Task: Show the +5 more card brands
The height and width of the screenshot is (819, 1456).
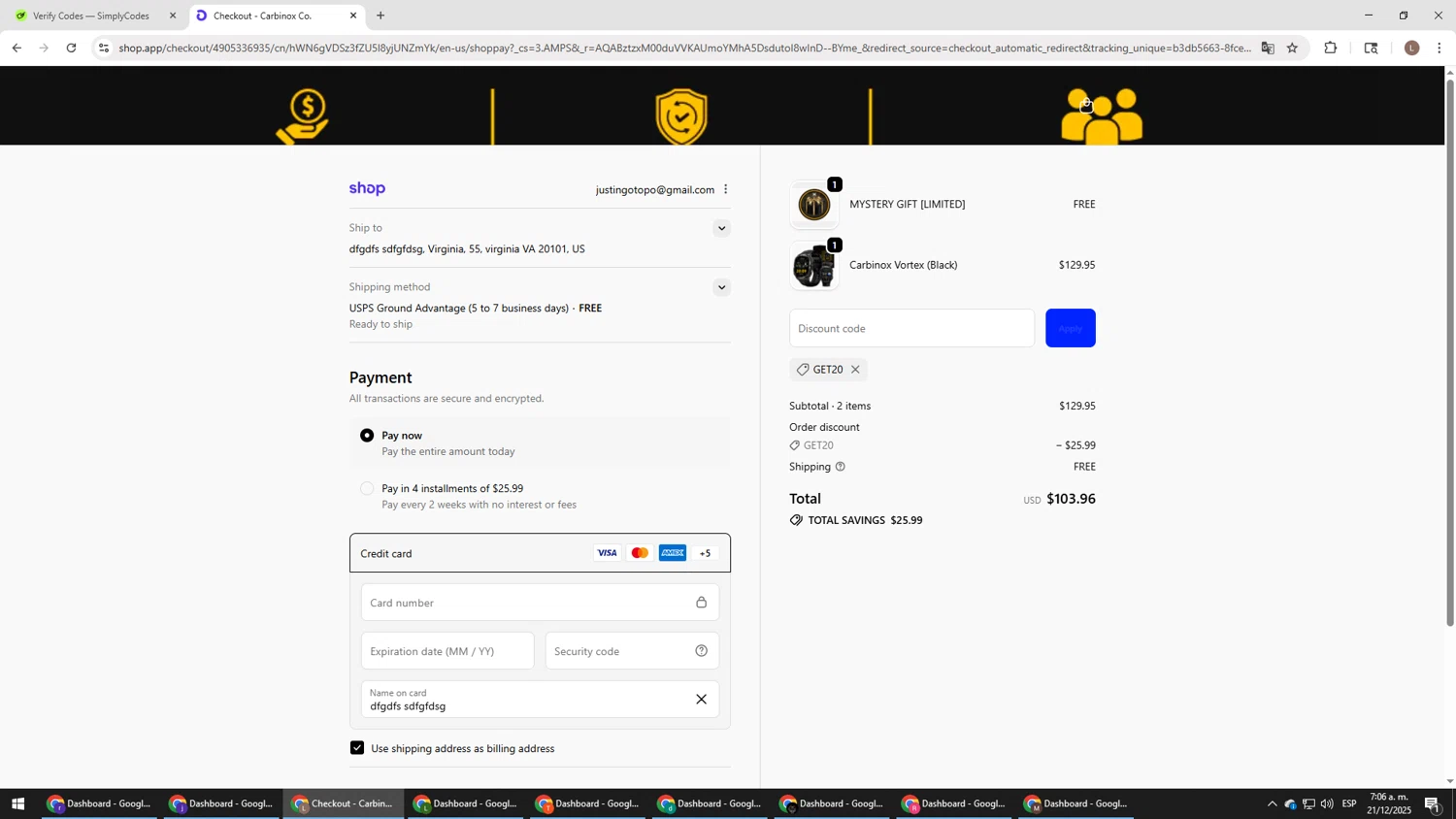Action: (706, 553)
